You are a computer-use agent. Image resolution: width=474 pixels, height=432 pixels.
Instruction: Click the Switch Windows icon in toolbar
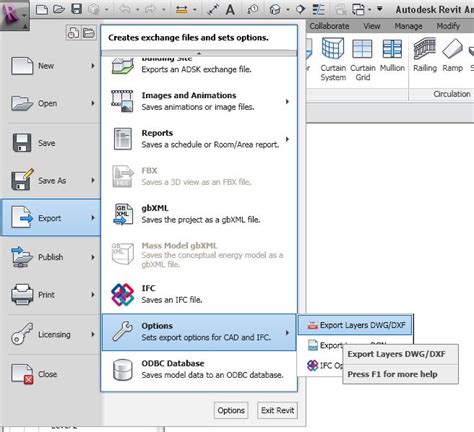point(358,9)
